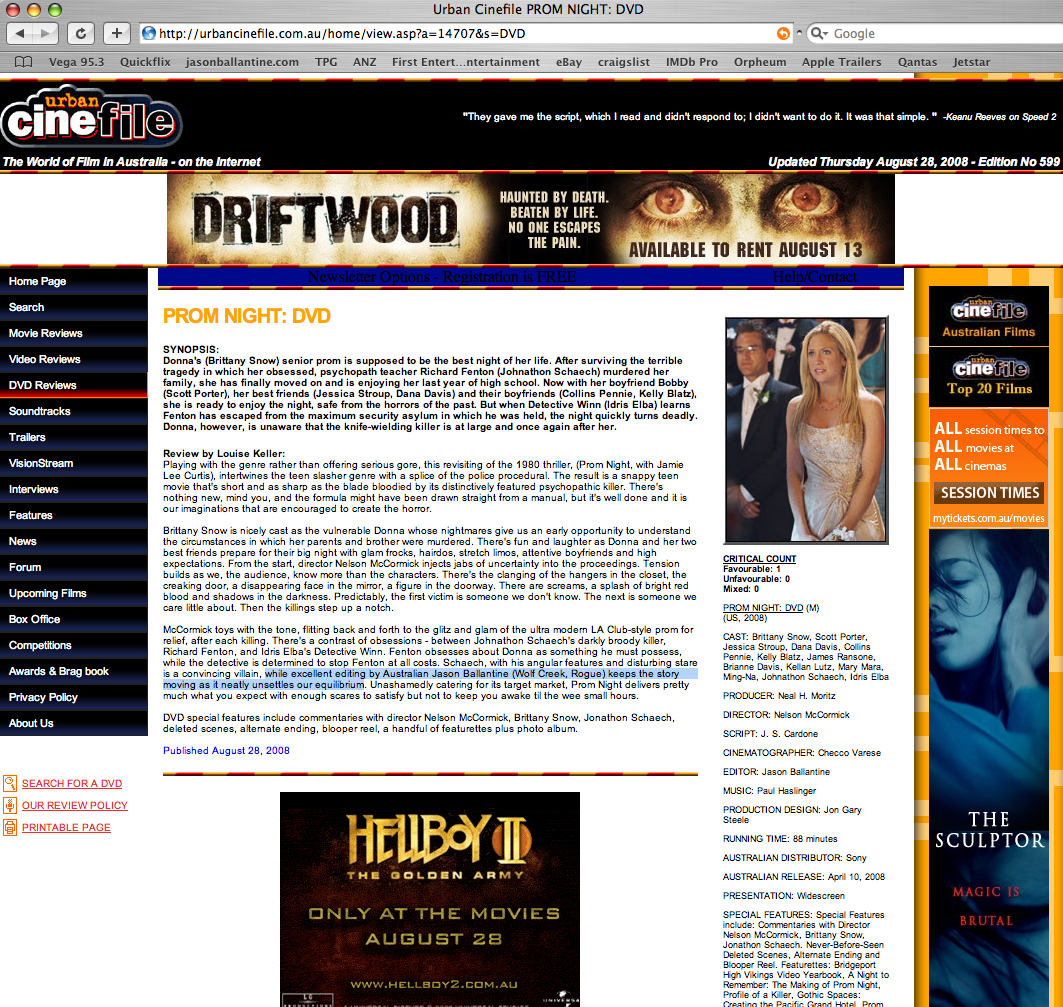Open the Jetstar bookmark
The image size is (1063, 1007).
pos(971,62)
